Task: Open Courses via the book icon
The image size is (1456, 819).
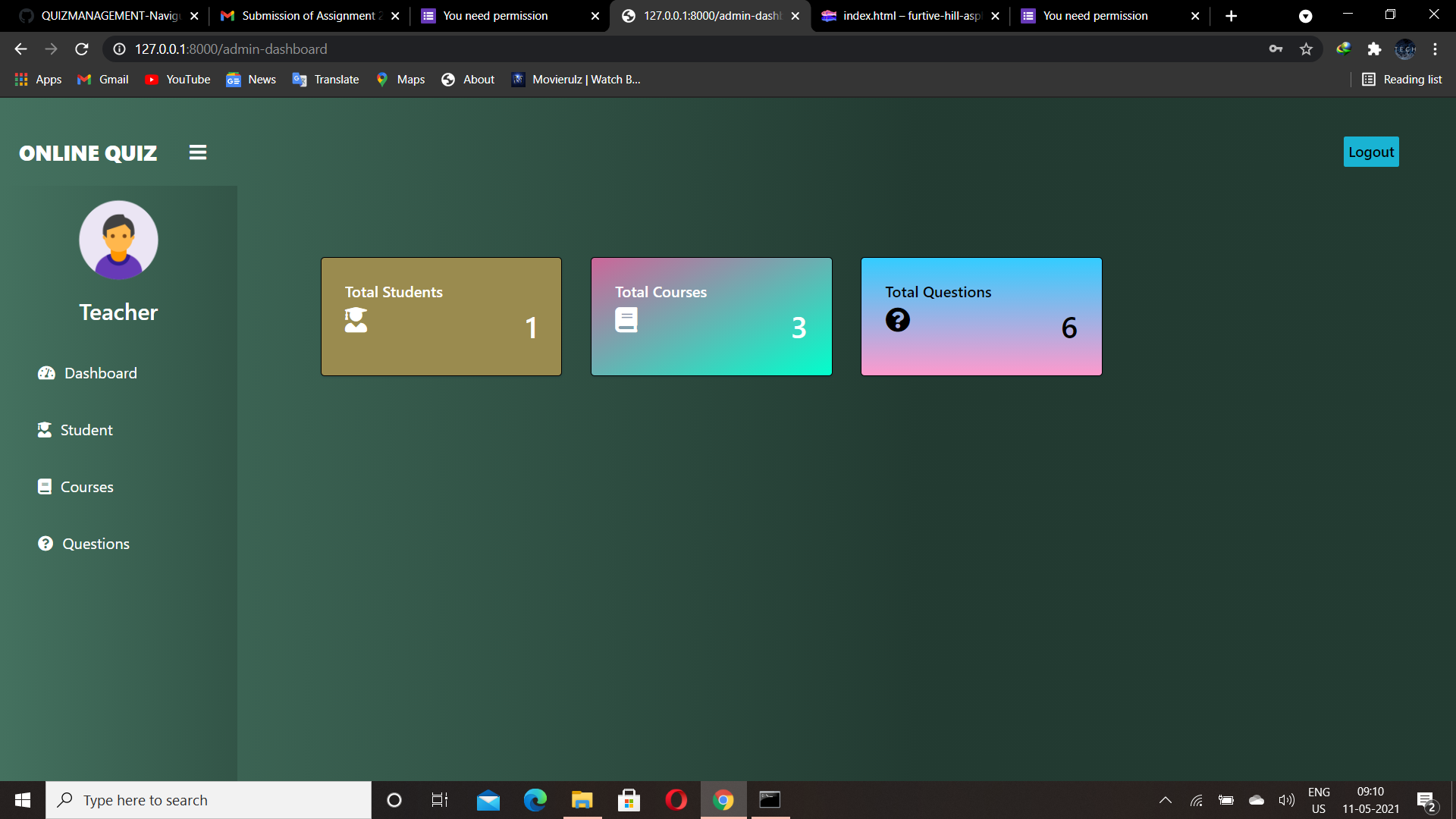Action: click(45, 486)
